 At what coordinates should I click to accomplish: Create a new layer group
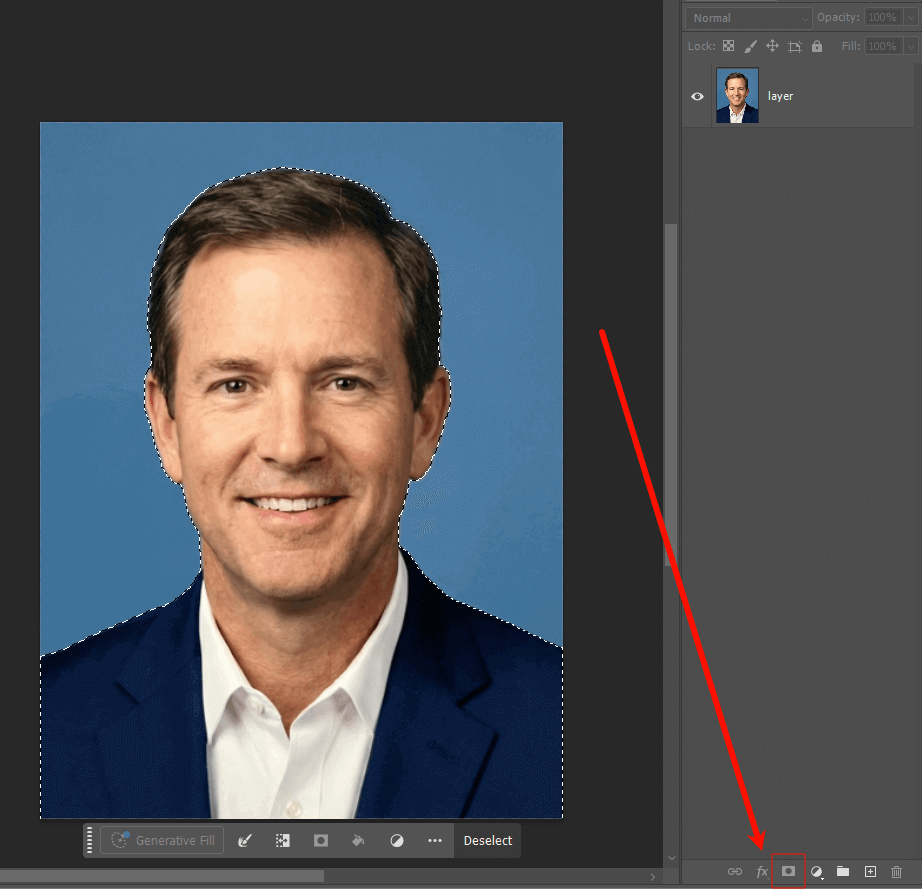843,871
